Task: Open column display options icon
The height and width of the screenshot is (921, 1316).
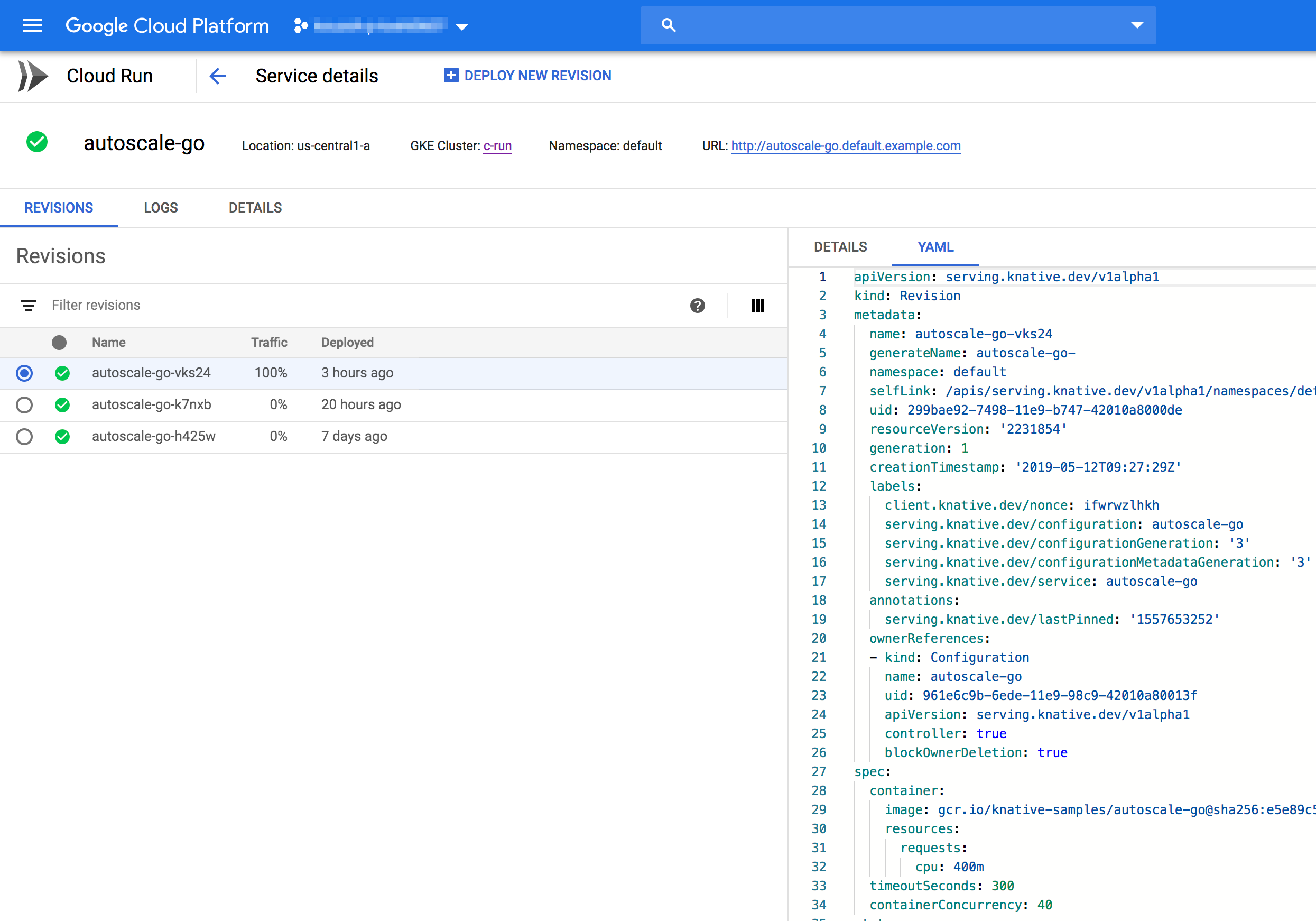Action: pos(758,306)
